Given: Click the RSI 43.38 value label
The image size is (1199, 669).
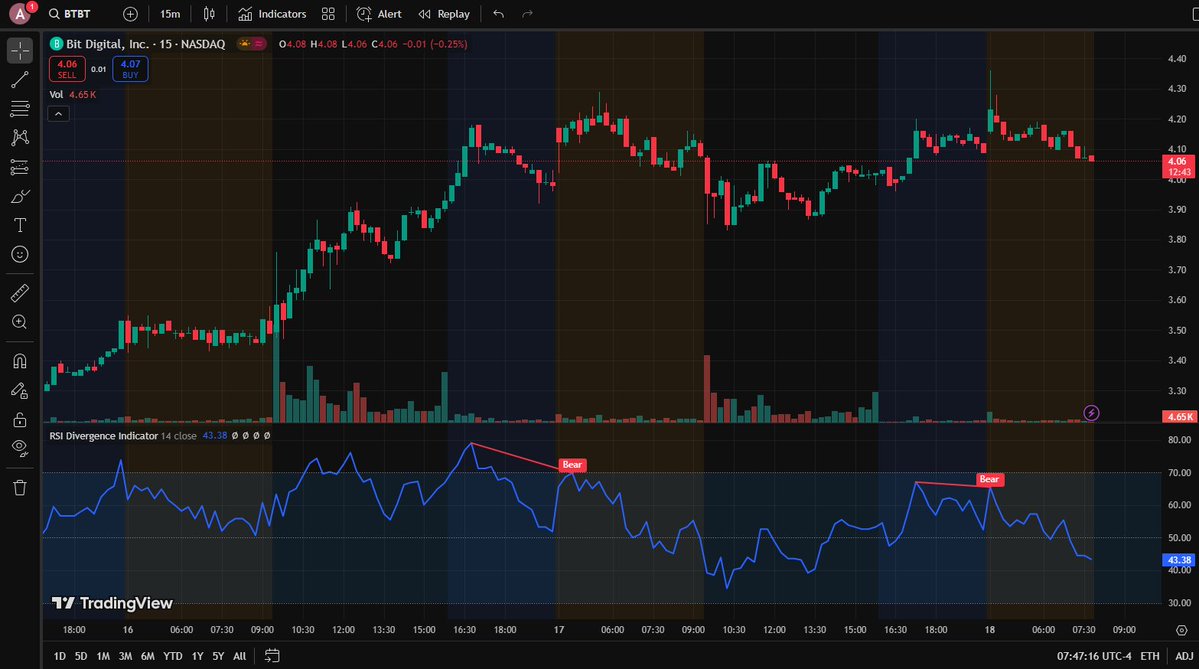Looking at the screenshot, I should [x=1178, y=560].
